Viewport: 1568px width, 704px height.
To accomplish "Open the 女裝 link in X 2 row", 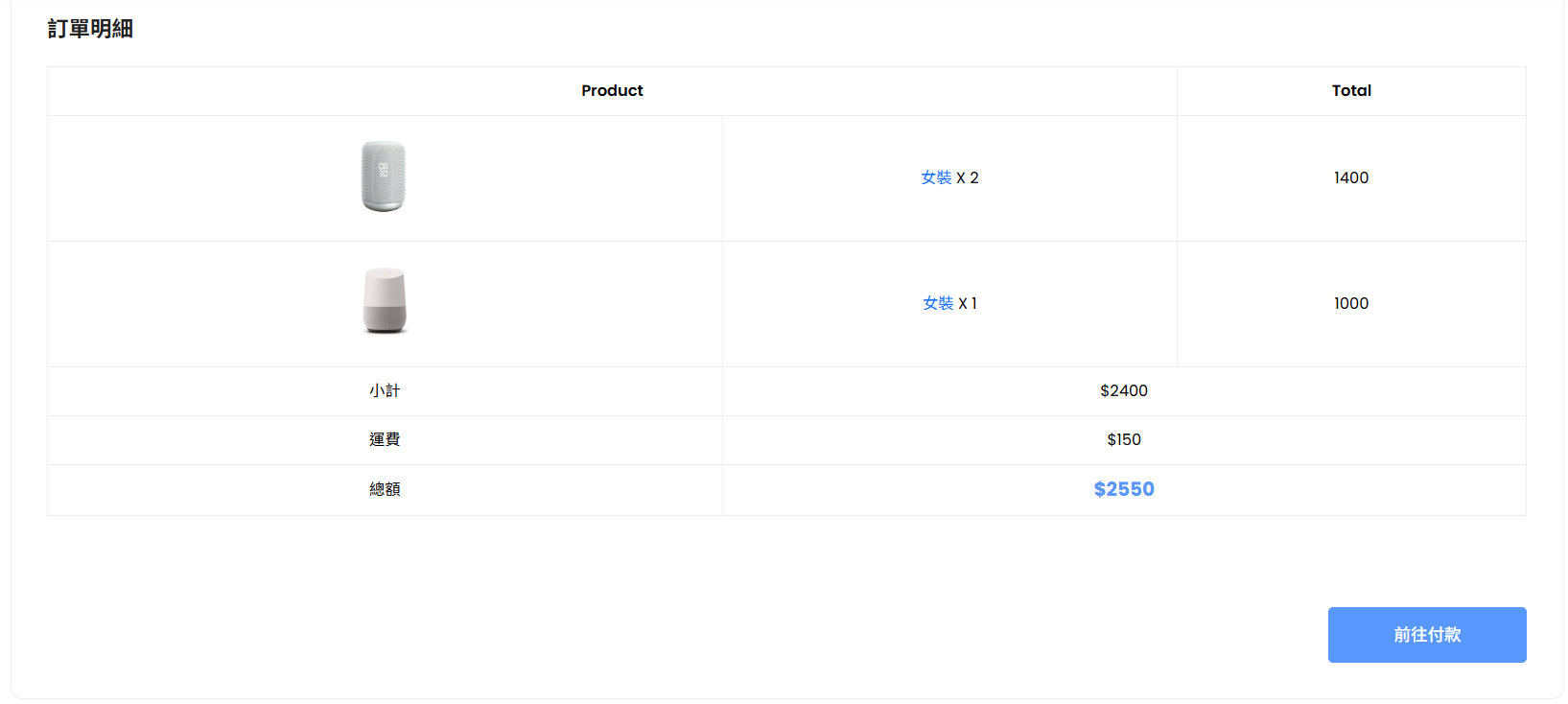I will tap(936, 177).
